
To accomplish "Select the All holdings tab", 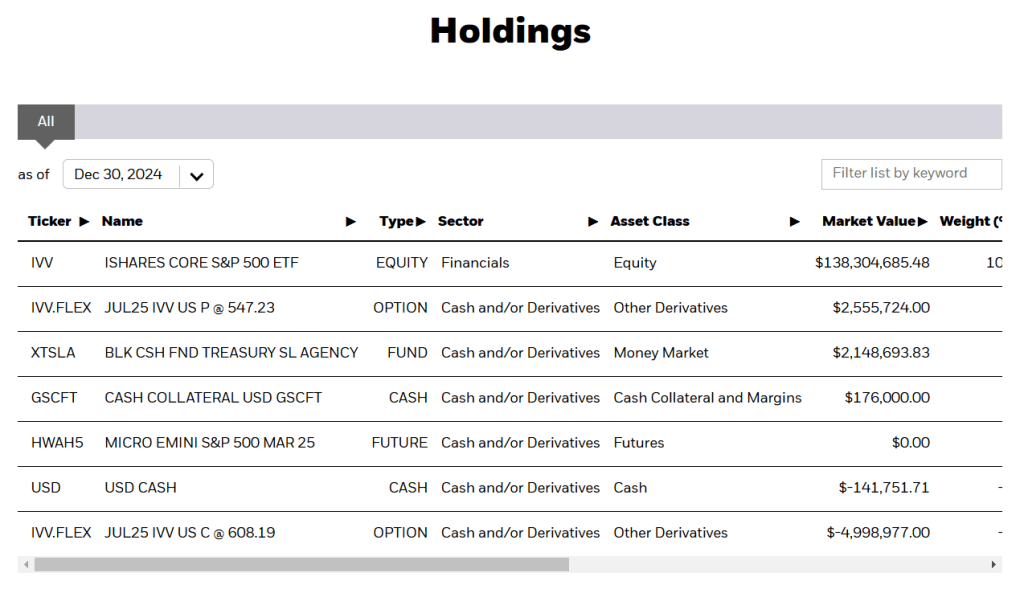I will (46, 122).
